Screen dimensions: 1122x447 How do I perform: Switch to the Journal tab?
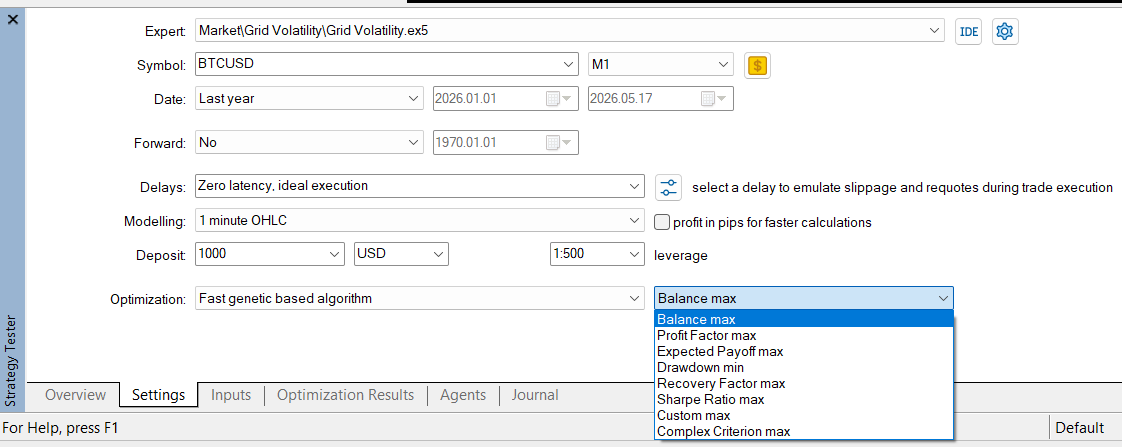coord(535,395)
